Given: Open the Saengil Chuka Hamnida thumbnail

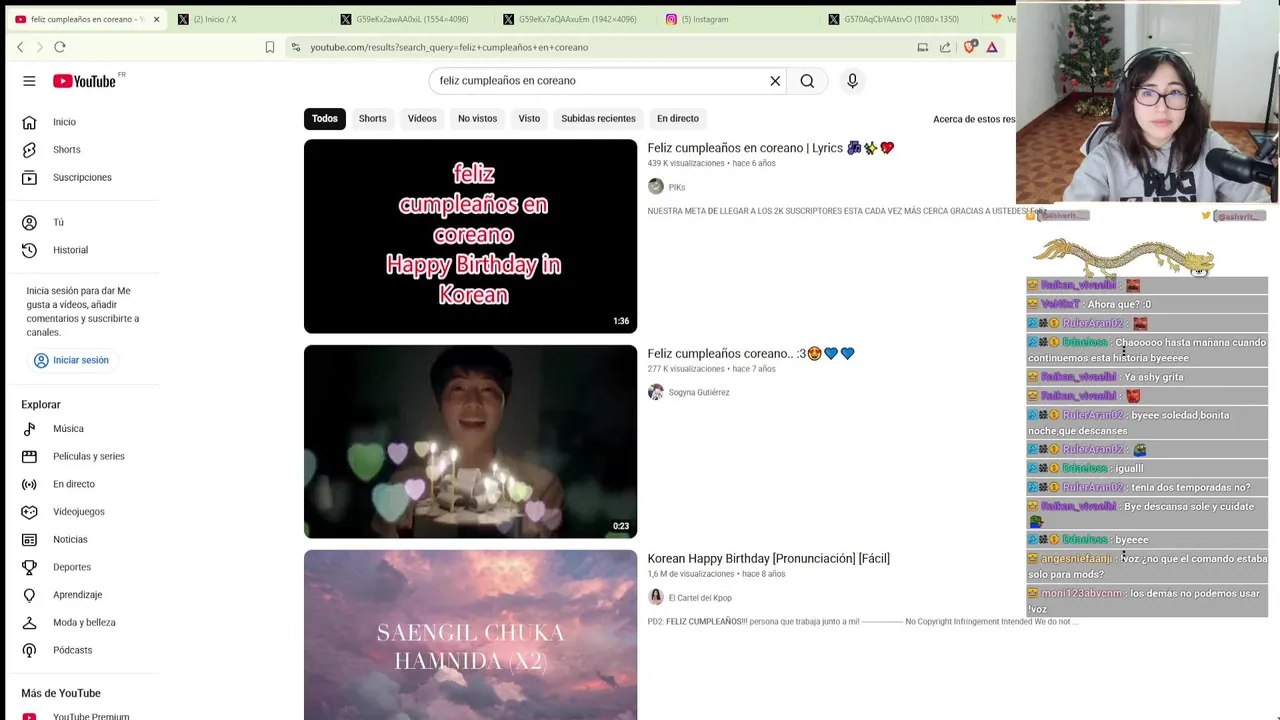Looking at the screenshot, I should [x=470, y=635].
